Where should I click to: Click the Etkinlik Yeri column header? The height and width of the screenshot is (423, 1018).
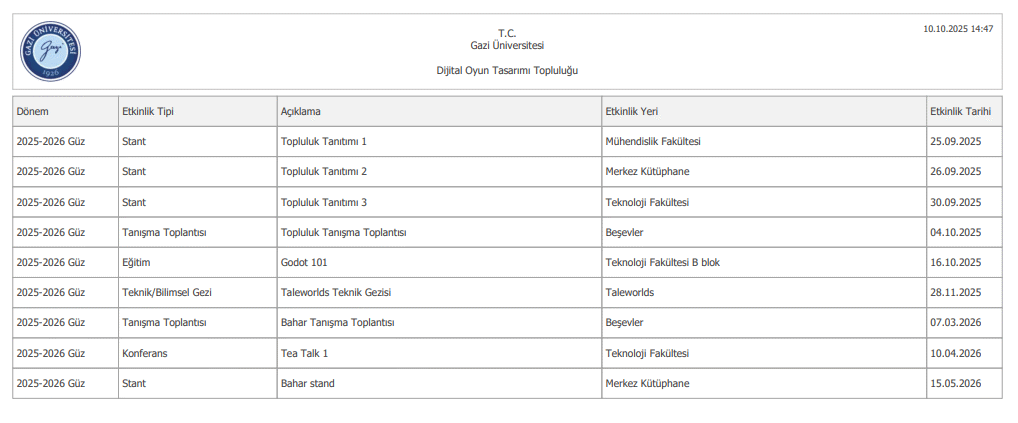pos(632,111)
